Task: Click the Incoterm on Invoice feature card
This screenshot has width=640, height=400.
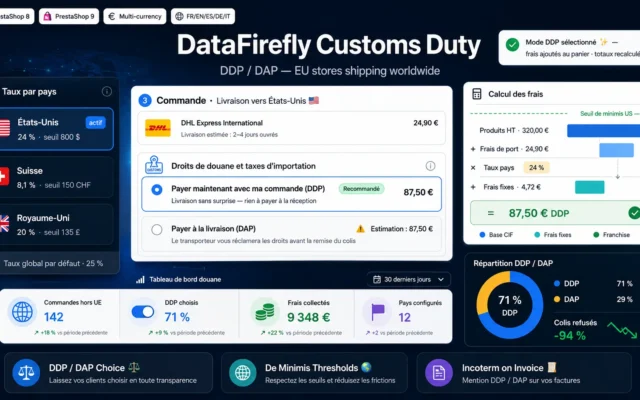Action: point(524,373)
